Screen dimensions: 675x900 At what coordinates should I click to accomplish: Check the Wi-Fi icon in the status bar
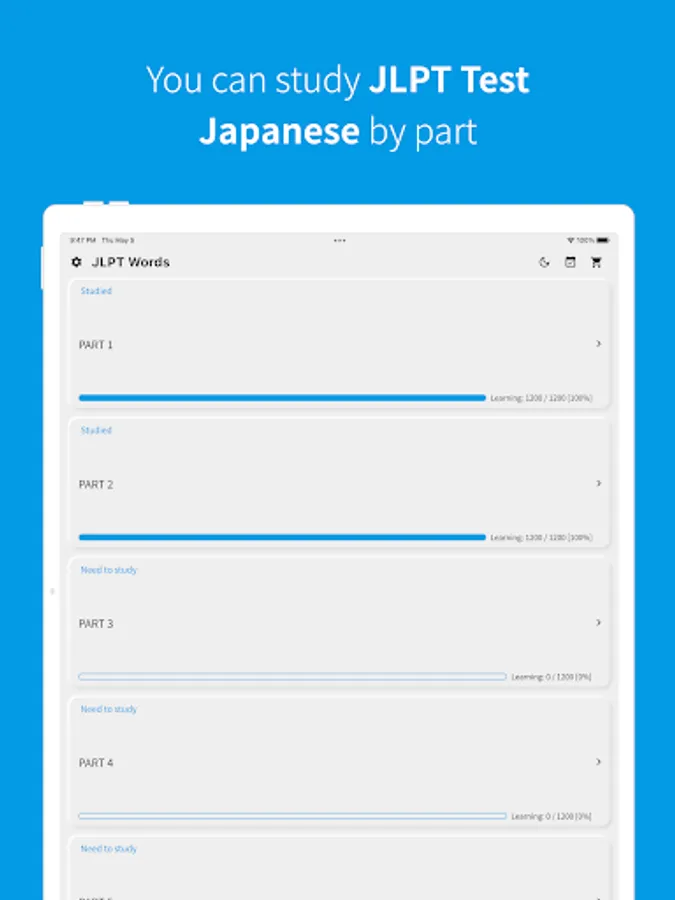coord(571,240)
